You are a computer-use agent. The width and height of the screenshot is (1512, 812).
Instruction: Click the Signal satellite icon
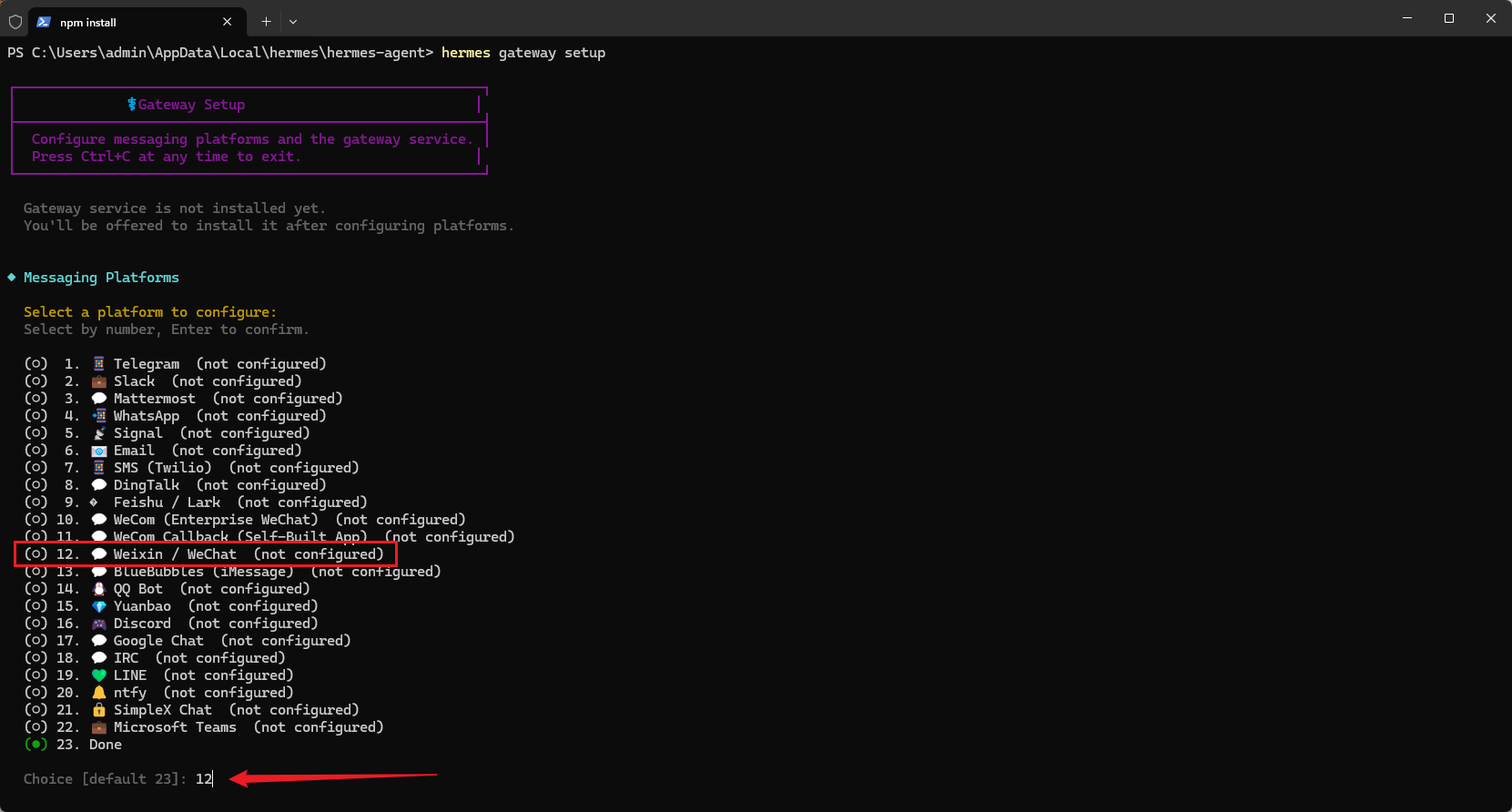pos(99,433)
